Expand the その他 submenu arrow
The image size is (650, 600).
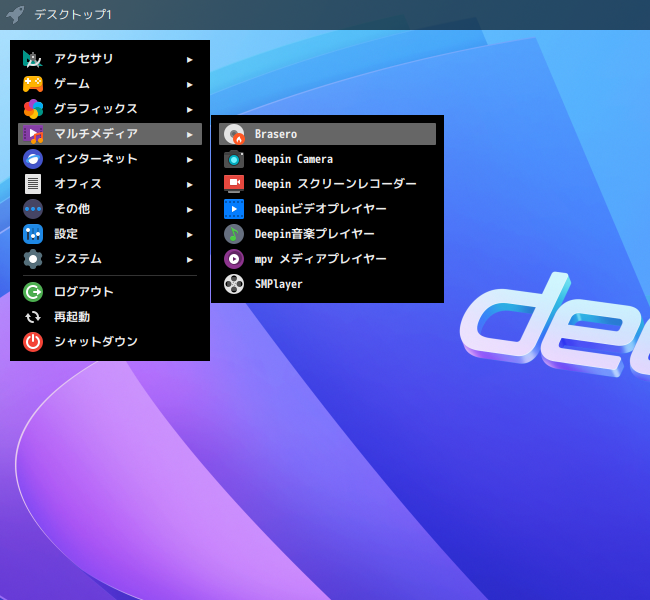pyautogui.click(x=190, y=210)
